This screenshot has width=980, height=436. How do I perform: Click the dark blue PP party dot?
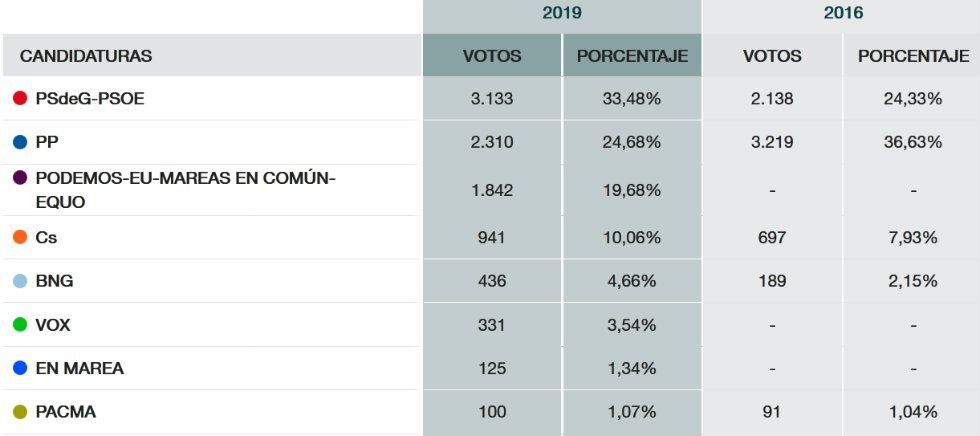point(20,143)
